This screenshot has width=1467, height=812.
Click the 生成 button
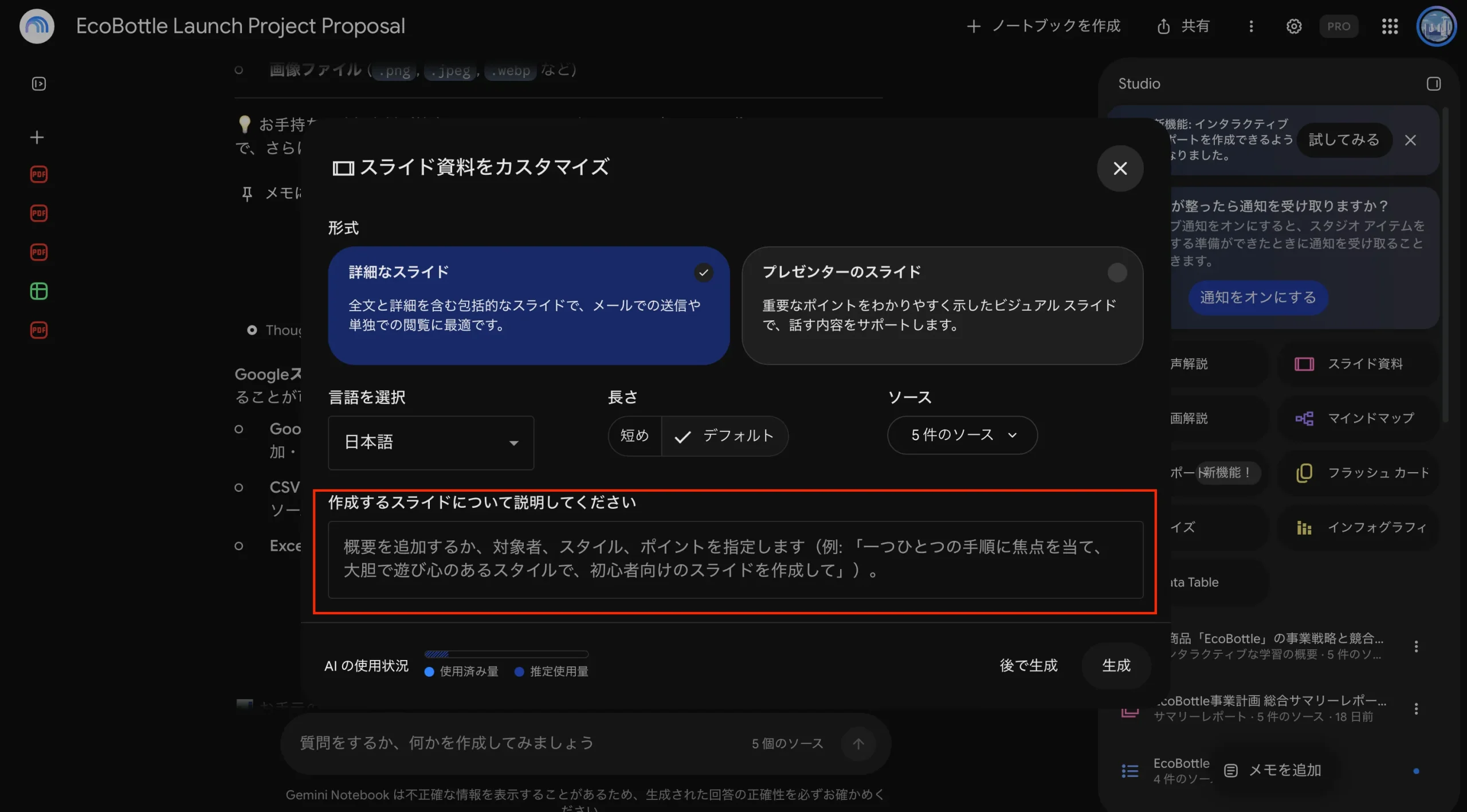pos(1116,665)
